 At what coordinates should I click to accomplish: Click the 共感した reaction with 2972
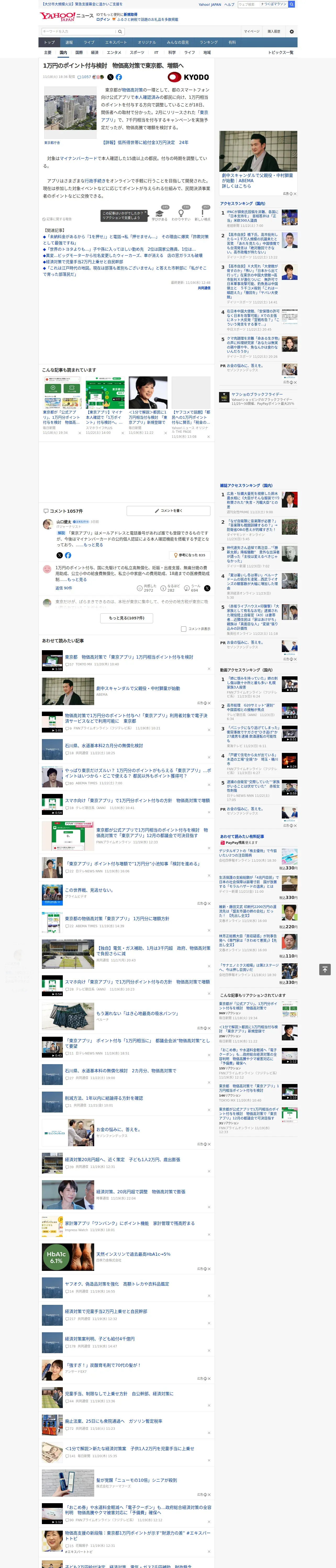147,588
